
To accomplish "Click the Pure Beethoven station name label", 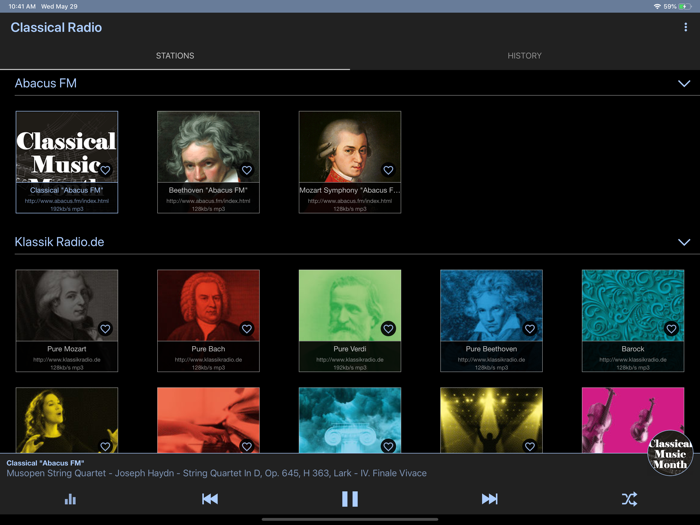I will click(492, 349).
